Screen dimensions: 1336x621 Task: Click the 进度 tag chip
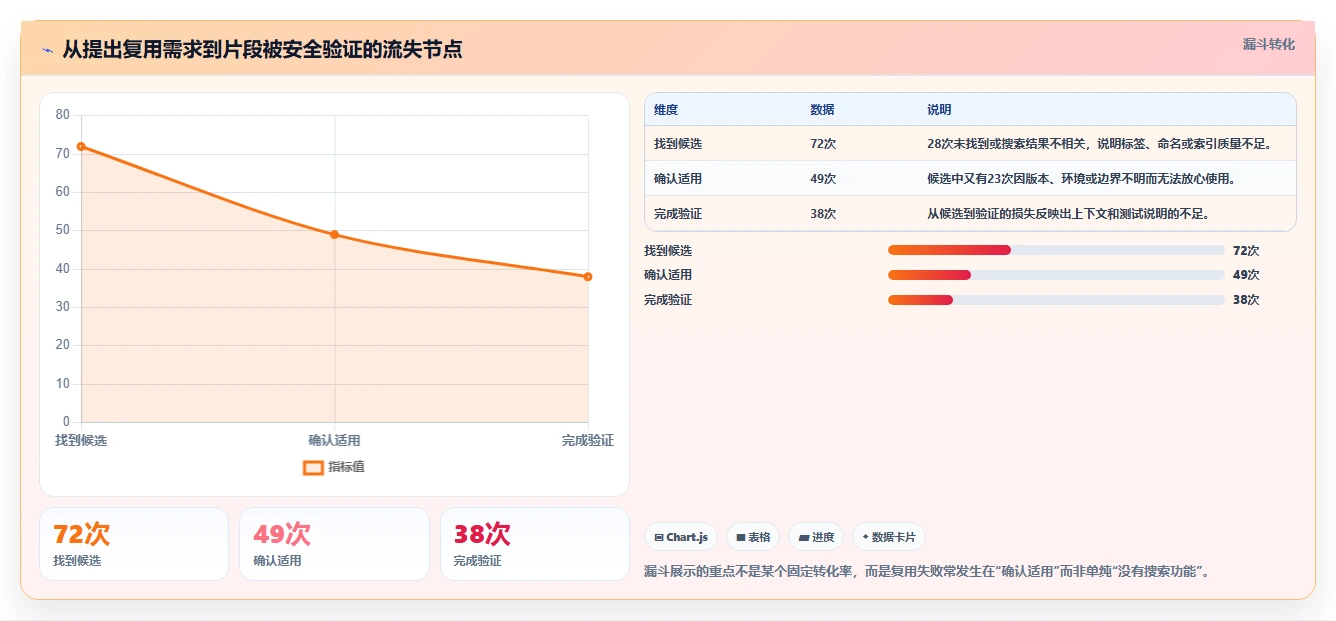tap(816, 537)
